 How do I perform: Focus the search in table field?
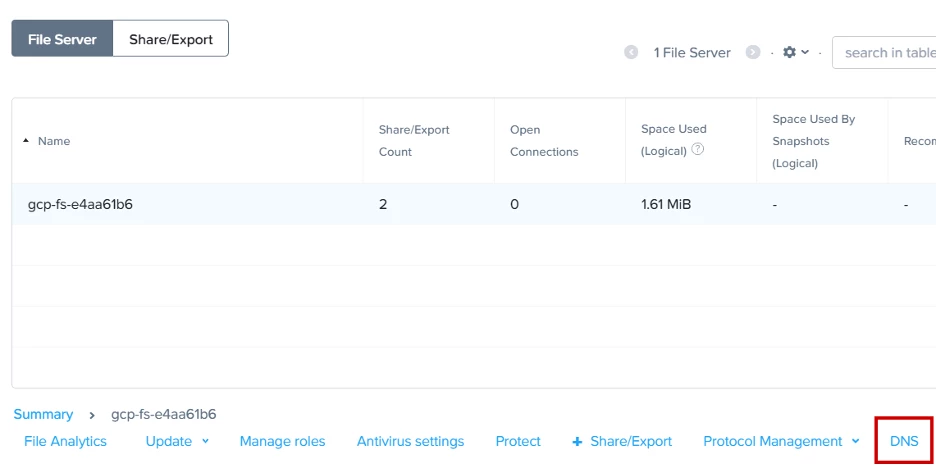coord(884,53)
